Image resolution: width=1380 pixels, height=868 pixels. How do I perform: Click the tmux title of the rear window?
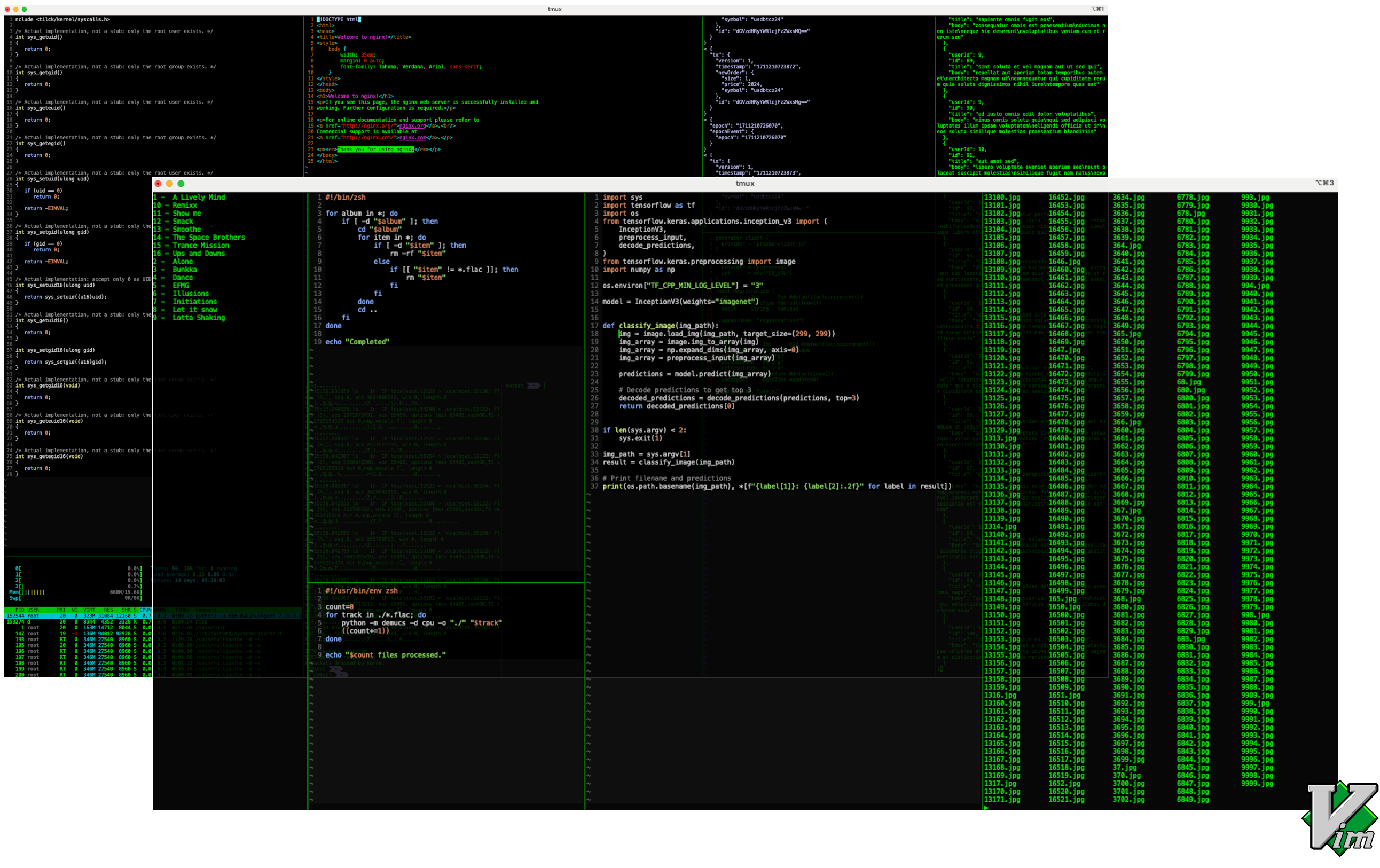pos(555,9)
